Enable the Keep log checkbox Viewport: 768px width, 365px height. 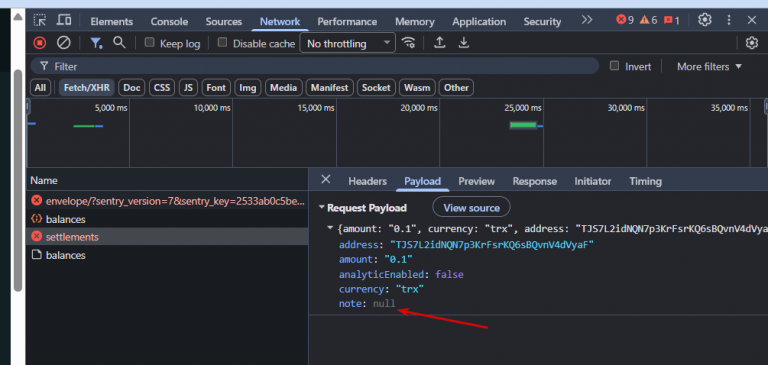tap(149, 43)
